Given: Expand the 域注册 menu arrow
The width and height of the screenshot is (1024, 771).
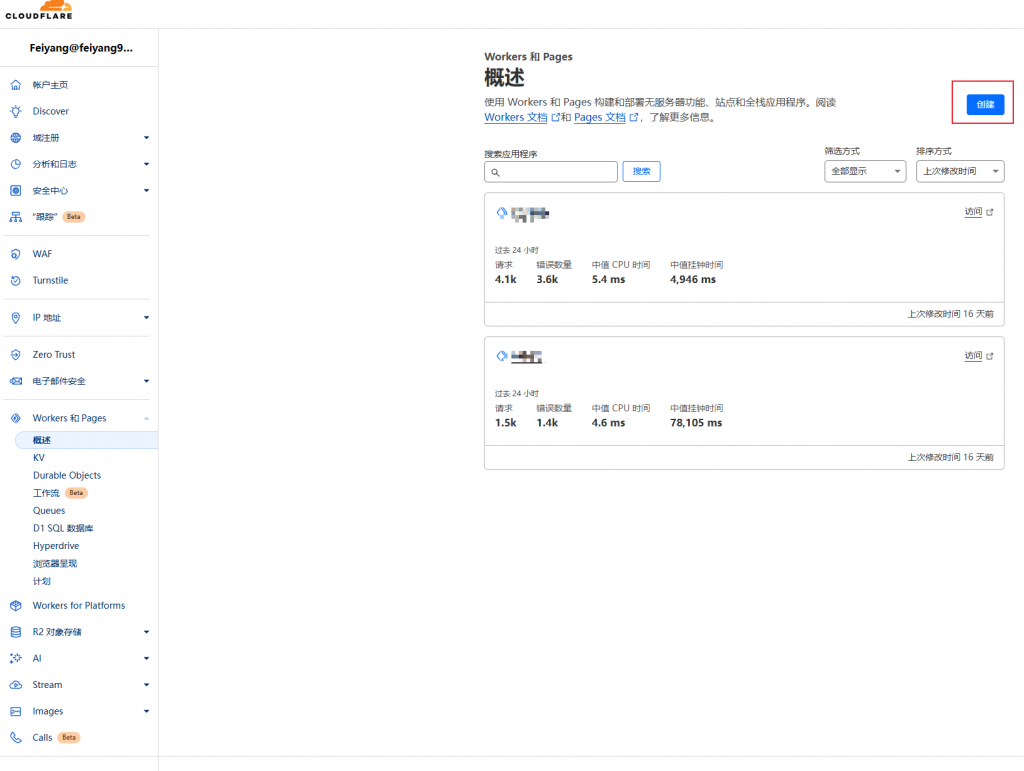Looking at the screenshot, I should (x=146, y=138).
